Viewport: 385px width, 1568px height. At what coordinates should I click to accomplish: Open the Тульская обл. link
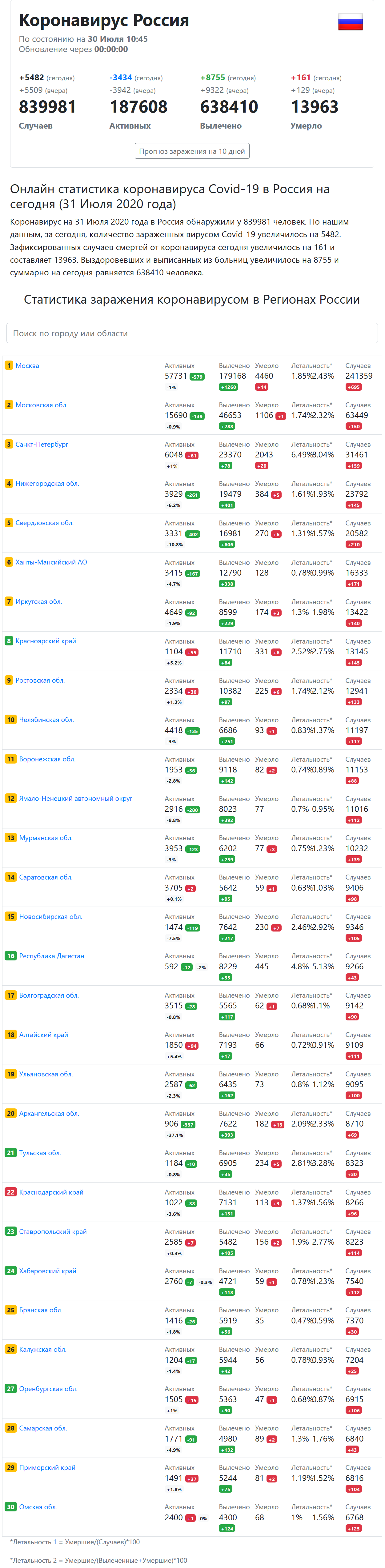(x=40, y=1153)
